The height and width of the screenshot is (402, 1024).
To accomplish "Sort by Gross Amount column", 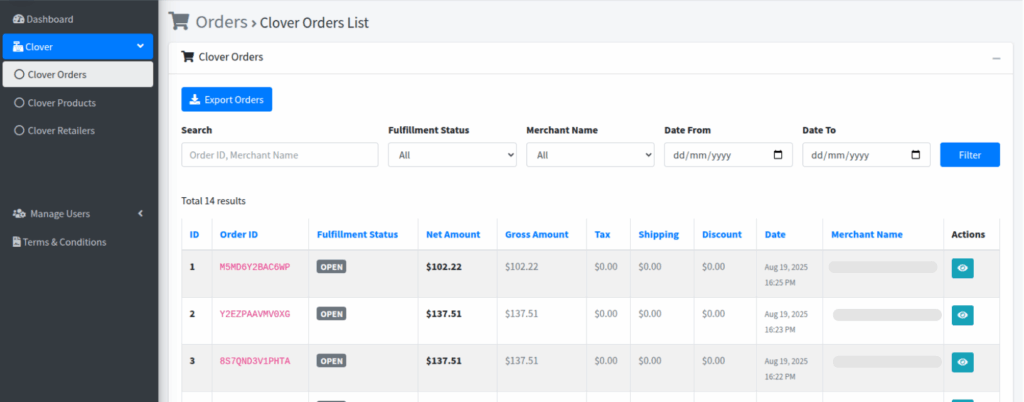I will [x=537, y=234].
